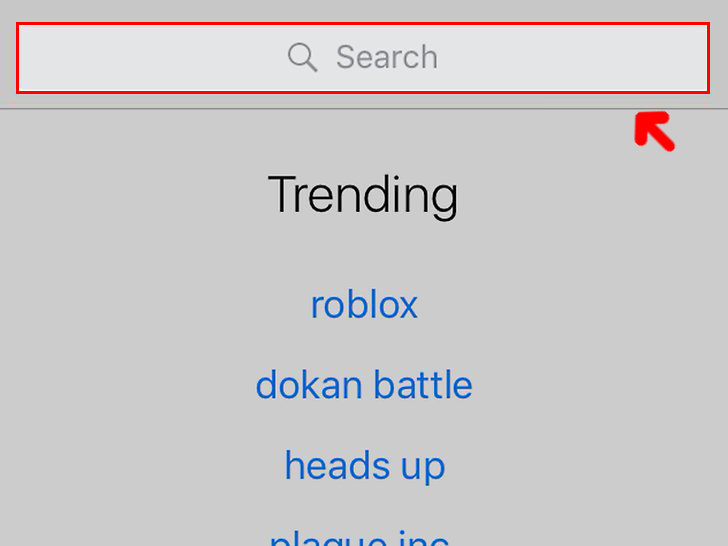Open the heads up trending search
728x546 pixels.
(365, 466)
